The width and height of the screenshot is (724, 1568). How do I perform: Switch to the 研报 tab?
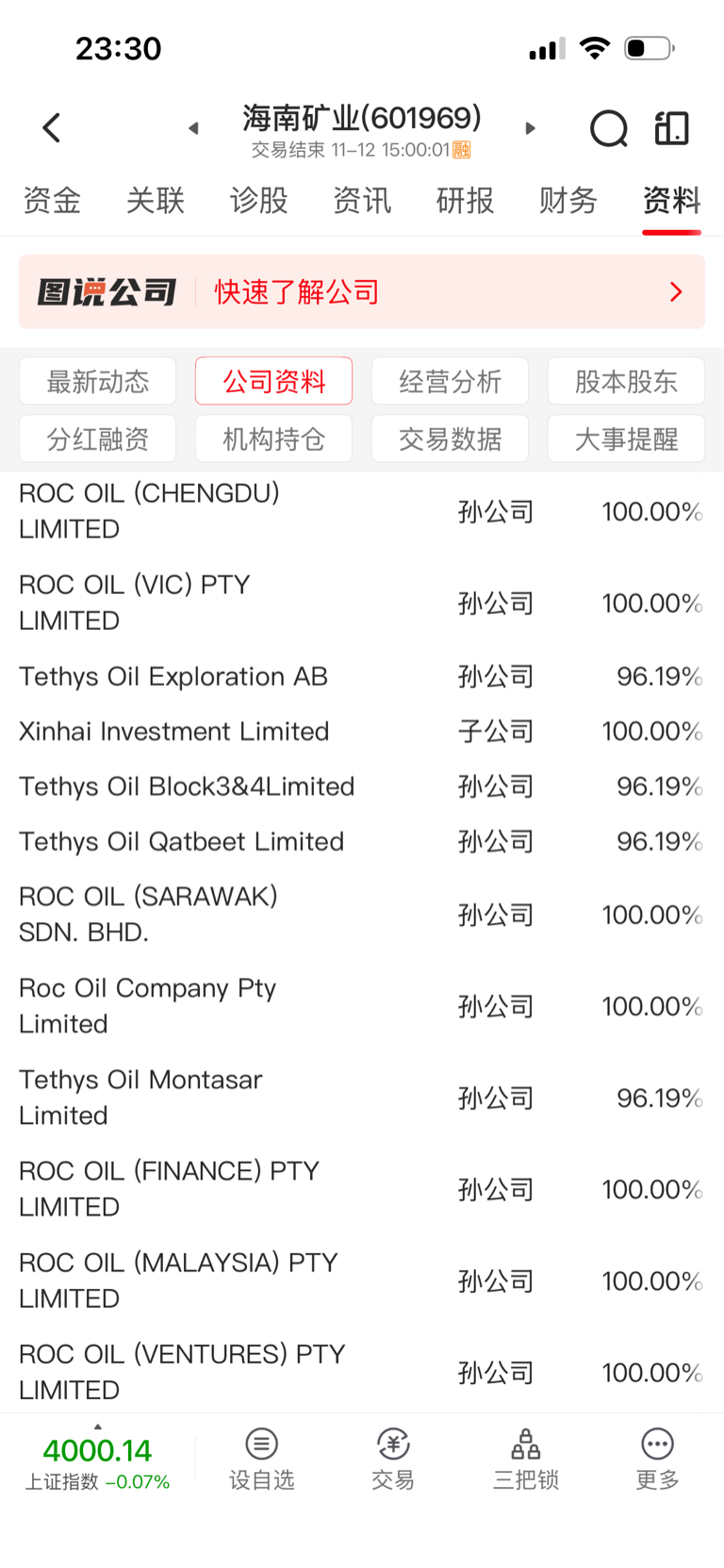[x=465, y=201]
